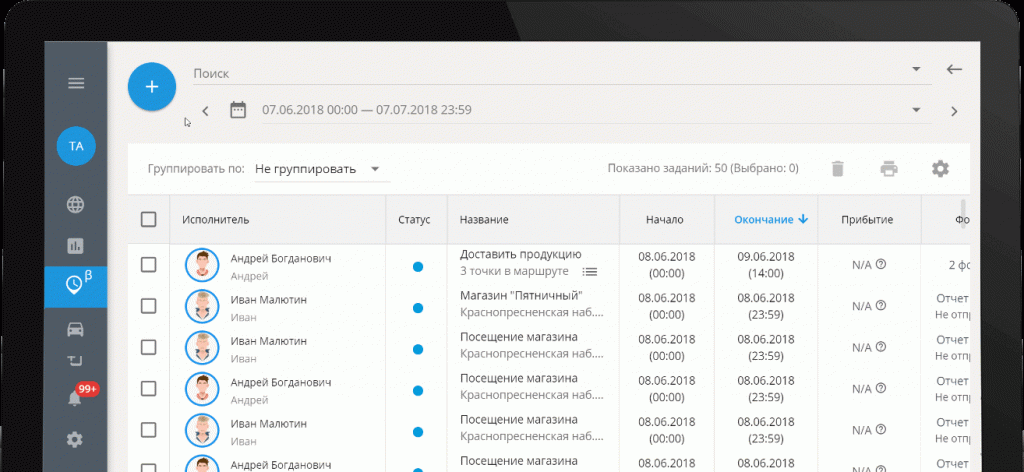1024x472 pixels.
Task: Sort by the Исполнитель column header
Action: click(216, 220)
